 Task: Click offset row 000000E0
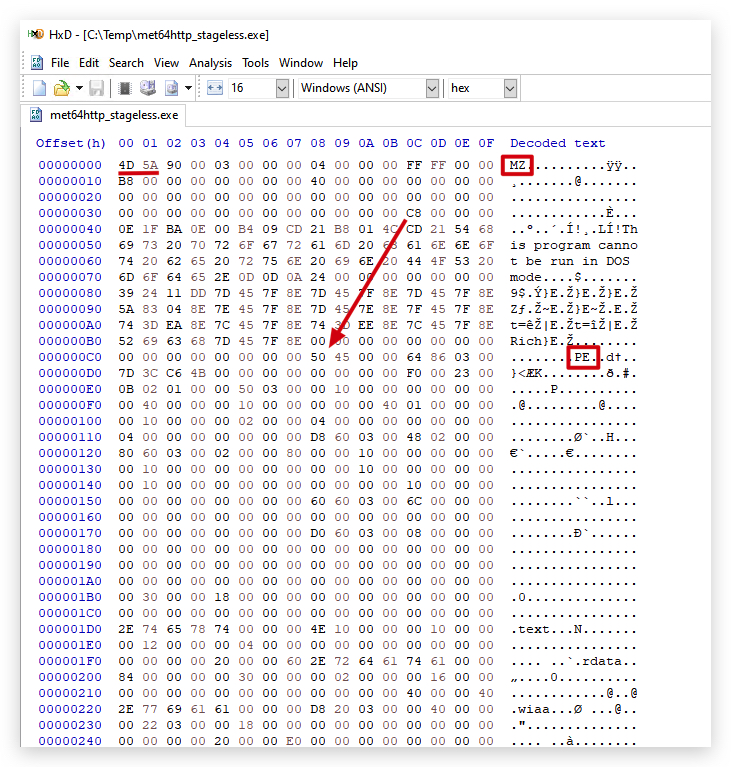70,389
